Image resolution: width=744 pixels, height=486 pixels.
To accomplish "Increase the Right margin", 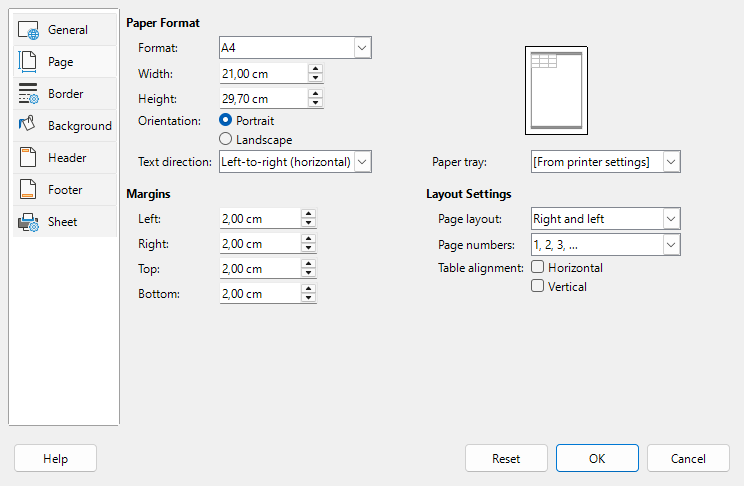I will (x=308, y=239).
